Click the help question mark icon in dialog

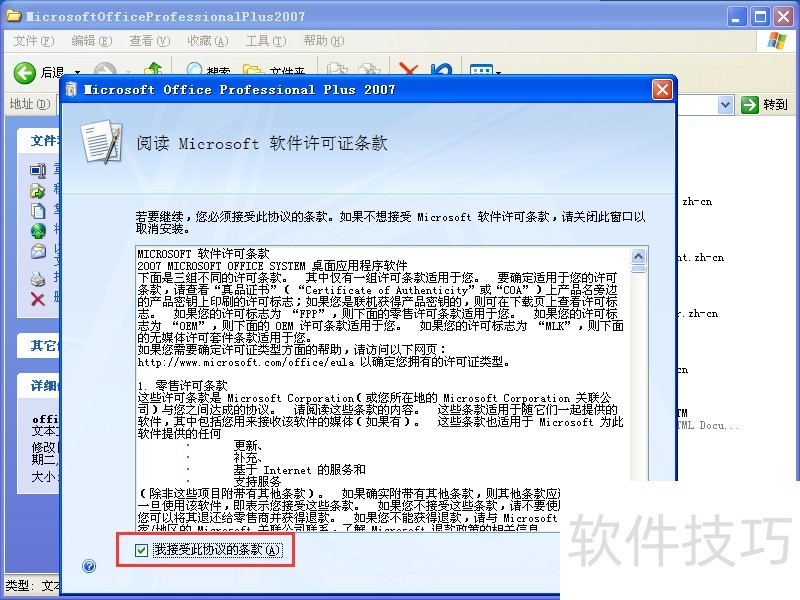[88, 567]
